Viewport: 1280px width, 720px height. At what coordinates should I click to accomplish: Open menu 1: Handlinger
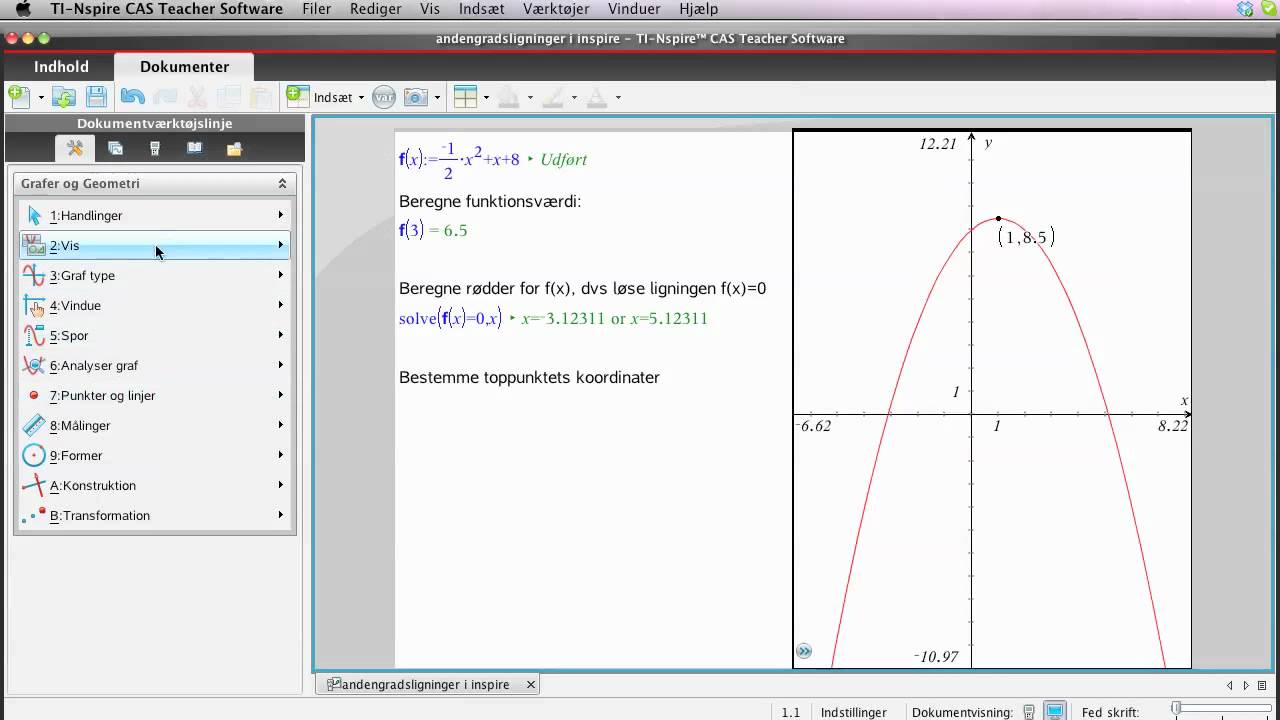[x=155, y=215]
